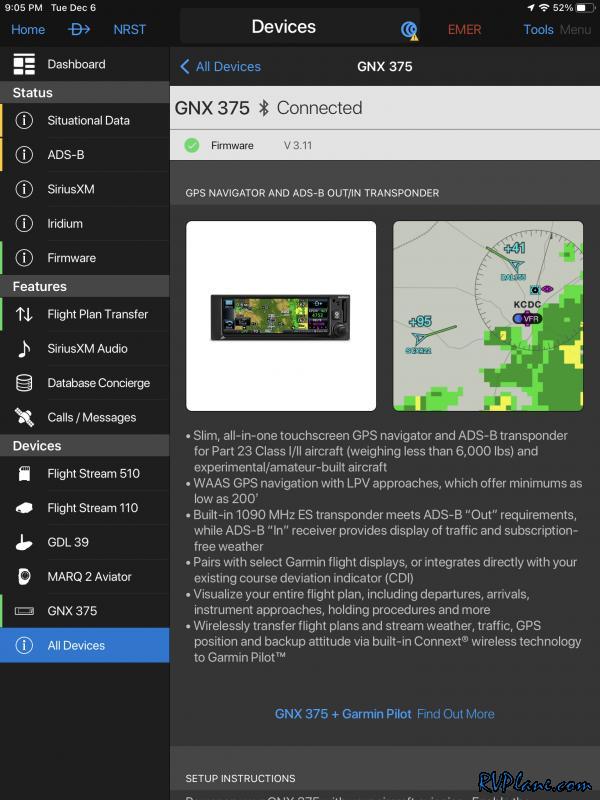This screenshot has height=800, width=600.
Task: Select SiriusXM Audio feature row
Action: pos(85,348)
